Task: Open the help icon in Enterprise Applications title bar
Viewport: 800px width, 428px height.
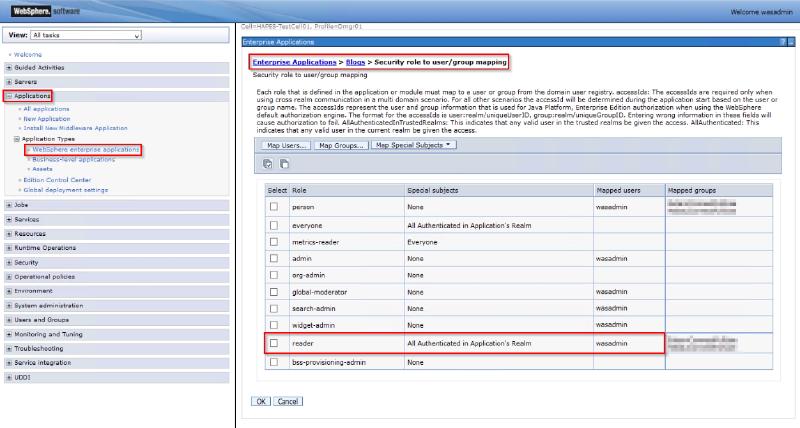Action: point(783,42)
